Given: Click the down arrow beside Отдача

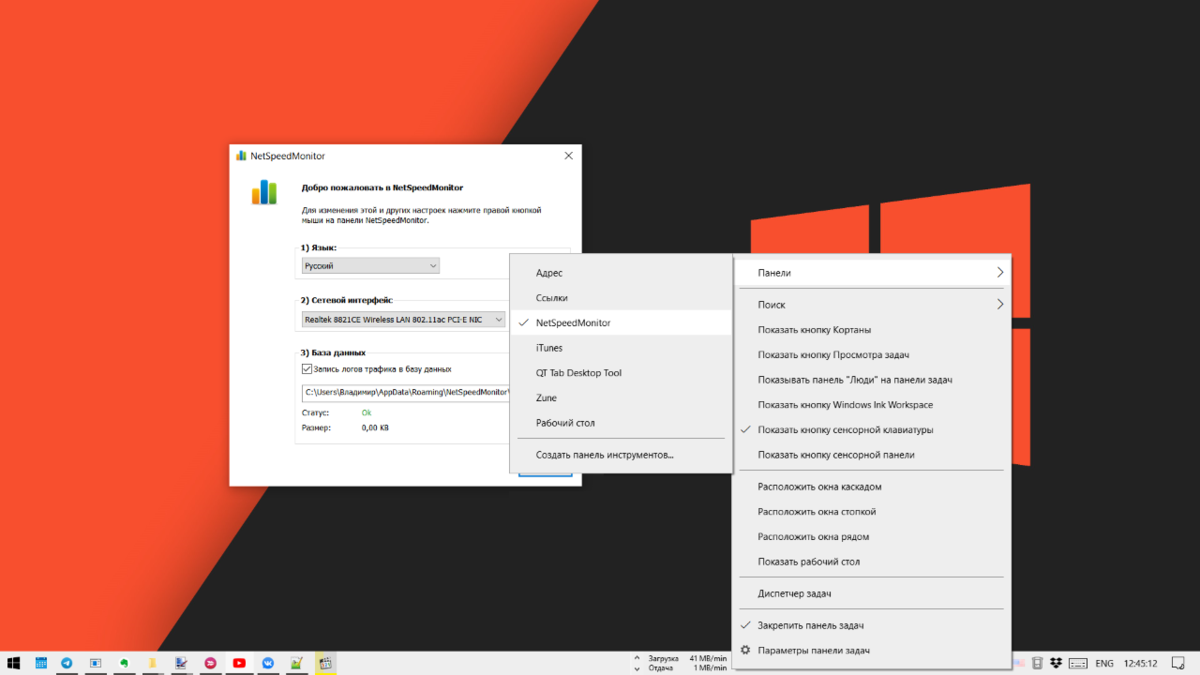Looking at the screenshot, I should pyautogui.click(x=637, y=668).
